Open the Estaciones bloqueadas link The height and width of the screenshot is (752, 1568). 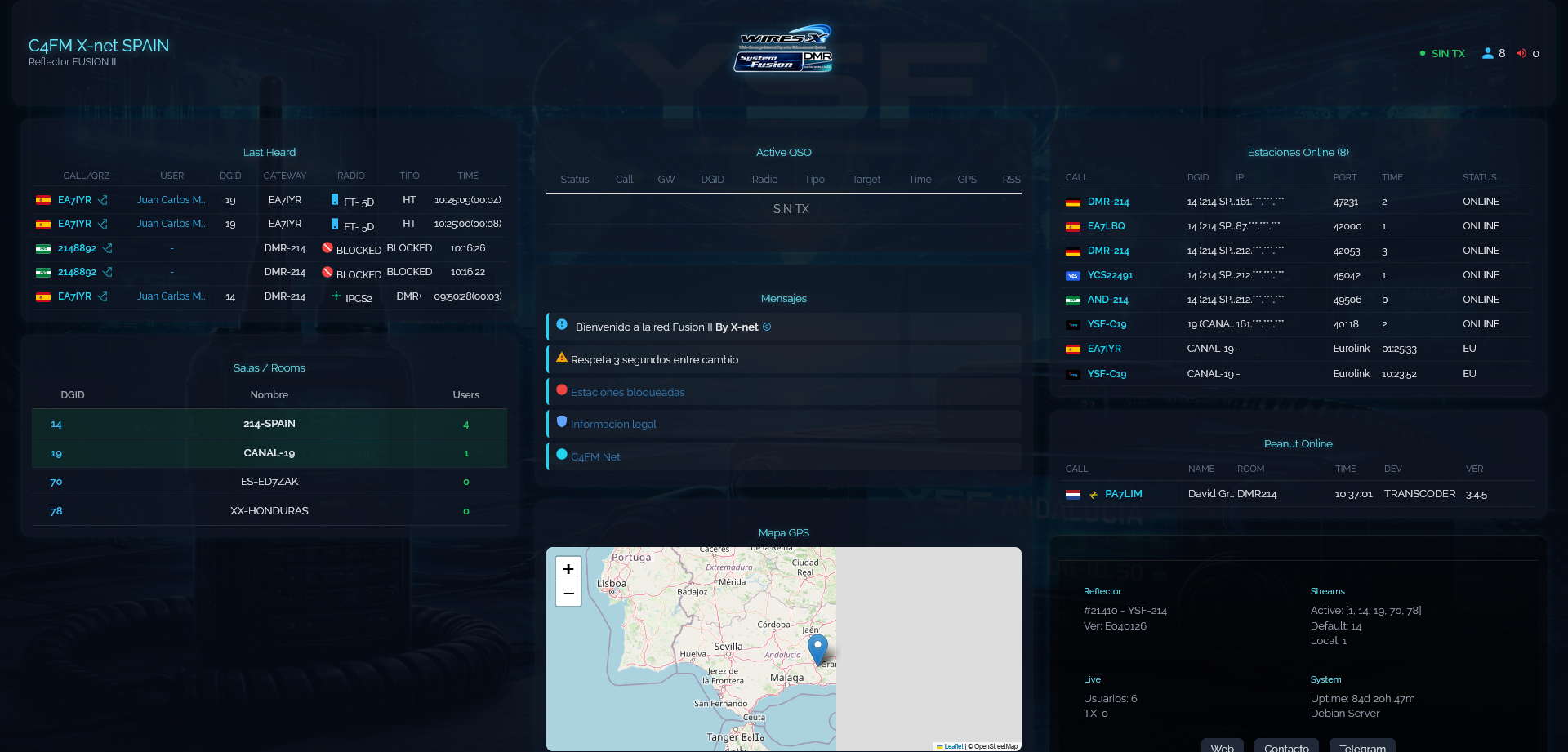pyautogui.click(x=627, y=392)
